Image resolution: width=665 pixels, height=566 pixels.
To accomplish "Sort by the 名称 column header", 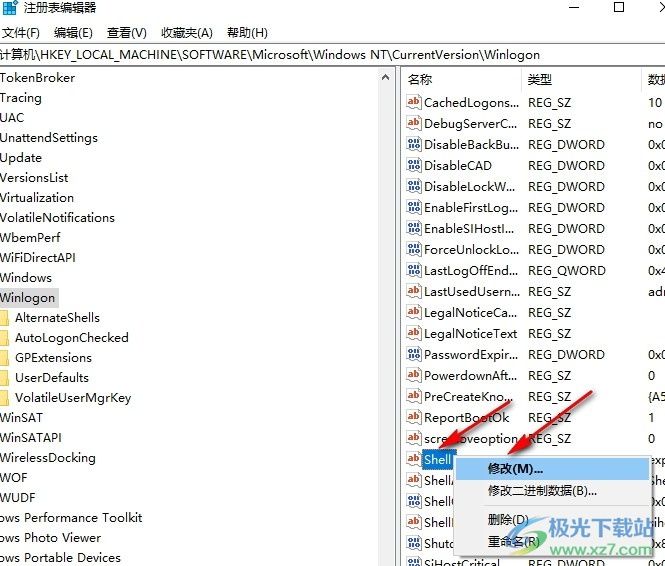I will [462, 79].
